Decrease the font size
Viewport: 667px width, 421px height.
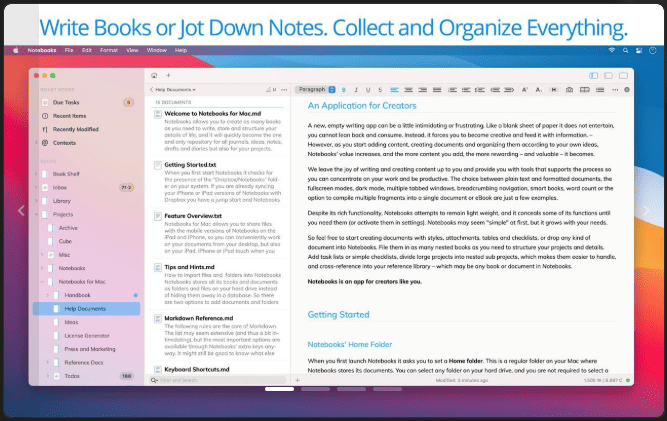pyautogui.click(x=539, y=90)
